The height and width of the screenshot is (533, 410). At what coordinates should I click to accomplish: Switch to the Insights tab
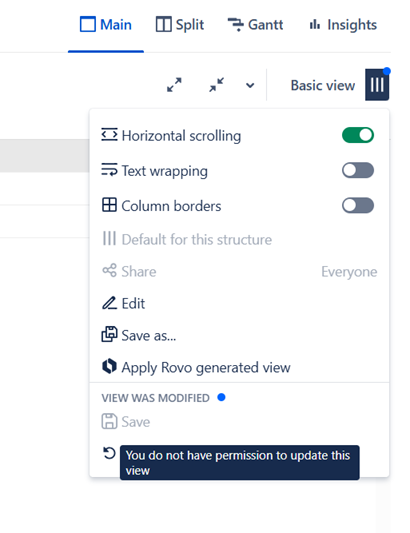pos(343,25)
